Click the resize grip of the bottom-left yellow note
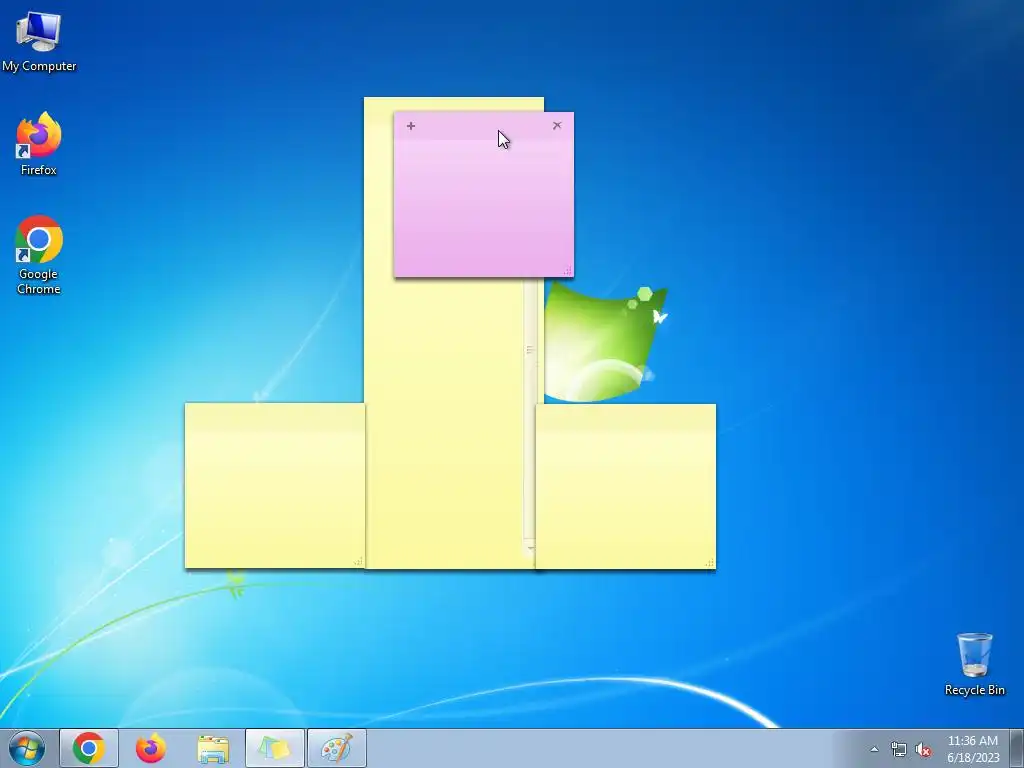 358,562
